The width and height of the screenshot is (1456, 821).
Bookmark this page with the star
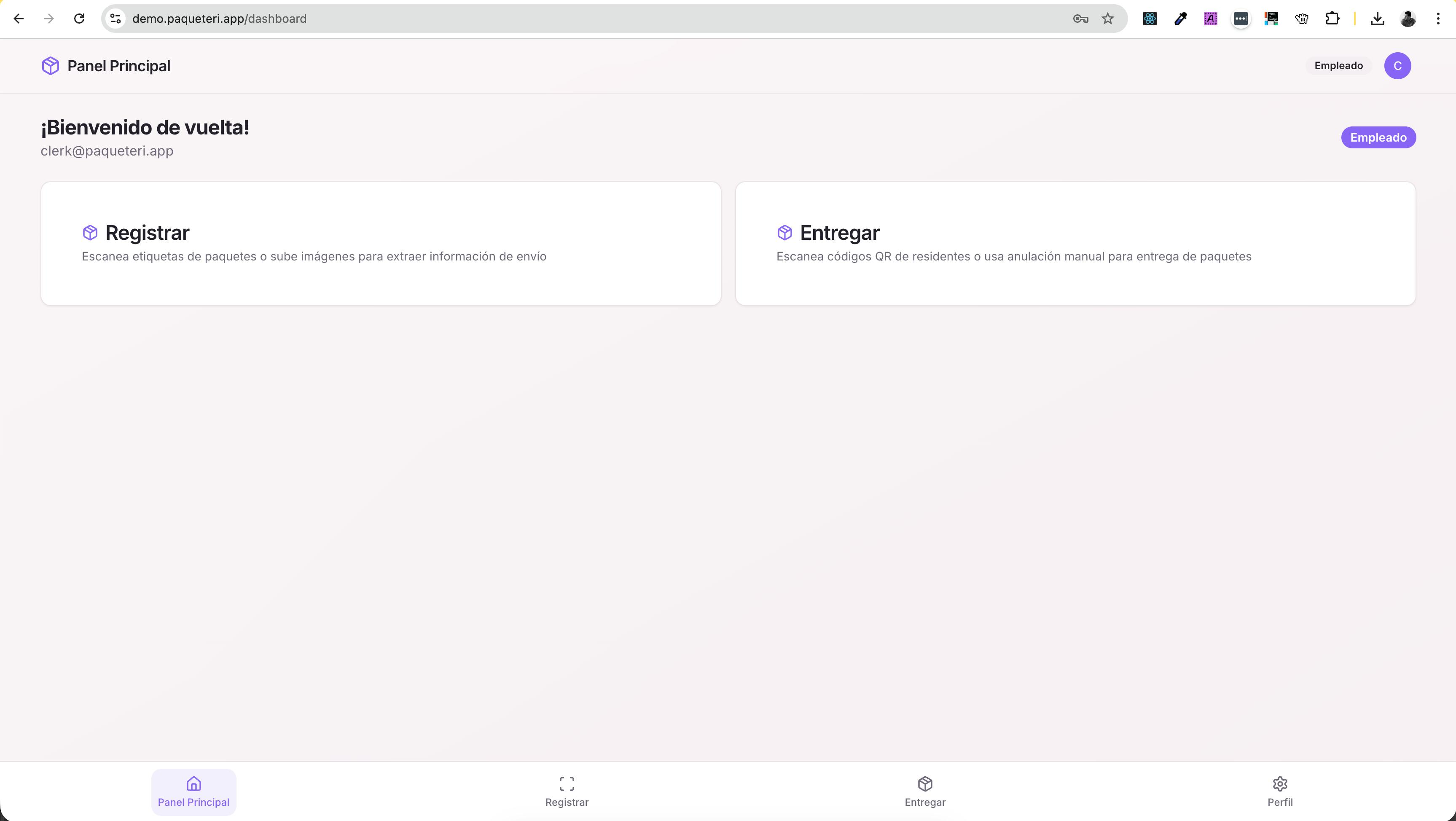coord(1108,19)
